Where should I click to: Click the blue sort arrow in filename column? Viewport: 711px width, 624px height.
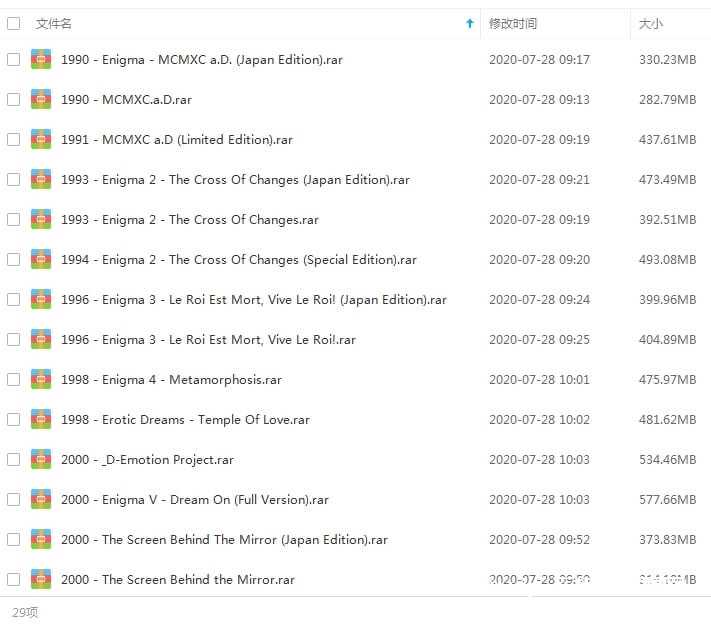(470, 23)
